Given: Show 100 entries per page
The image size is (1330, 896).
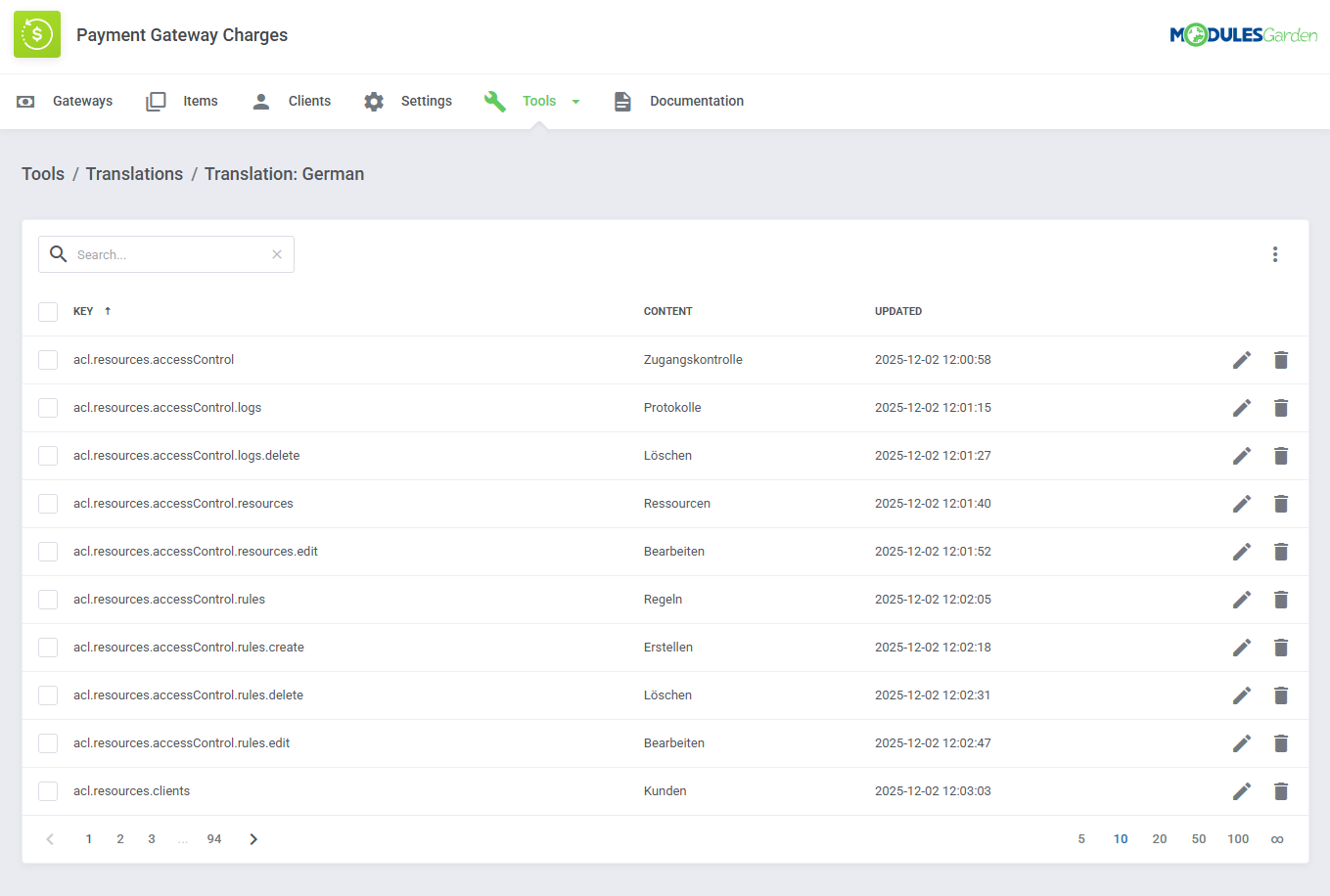Looking at the screenshot, I should click(x=1237, y=838).
